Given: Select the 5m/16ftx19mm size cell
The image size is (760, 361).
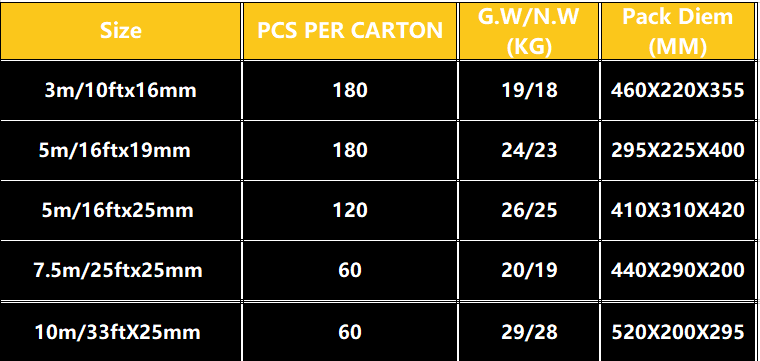Looking at the screenshot, I should coord(121,151).
